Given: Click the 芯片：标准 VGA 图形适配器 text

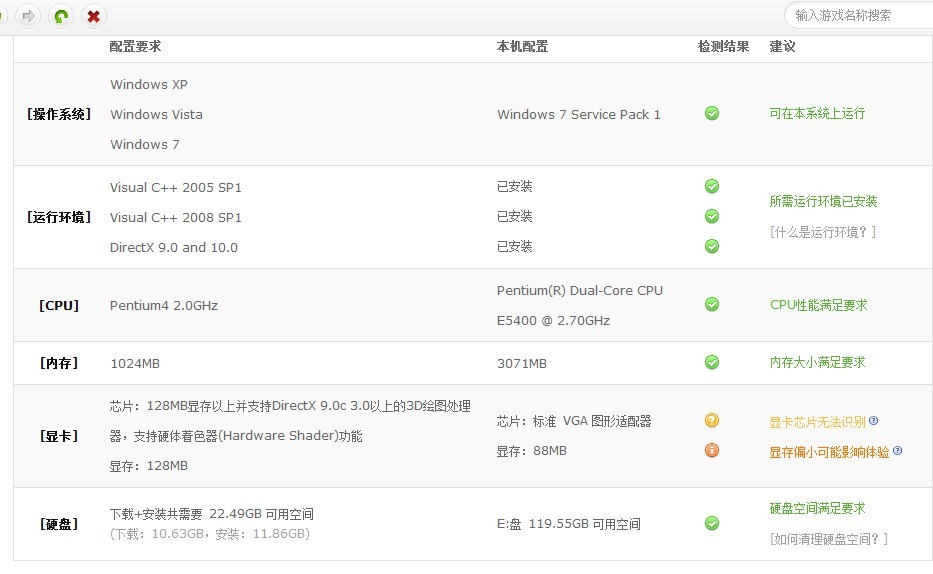Looking at the screenshot, I should pos(574,421).
